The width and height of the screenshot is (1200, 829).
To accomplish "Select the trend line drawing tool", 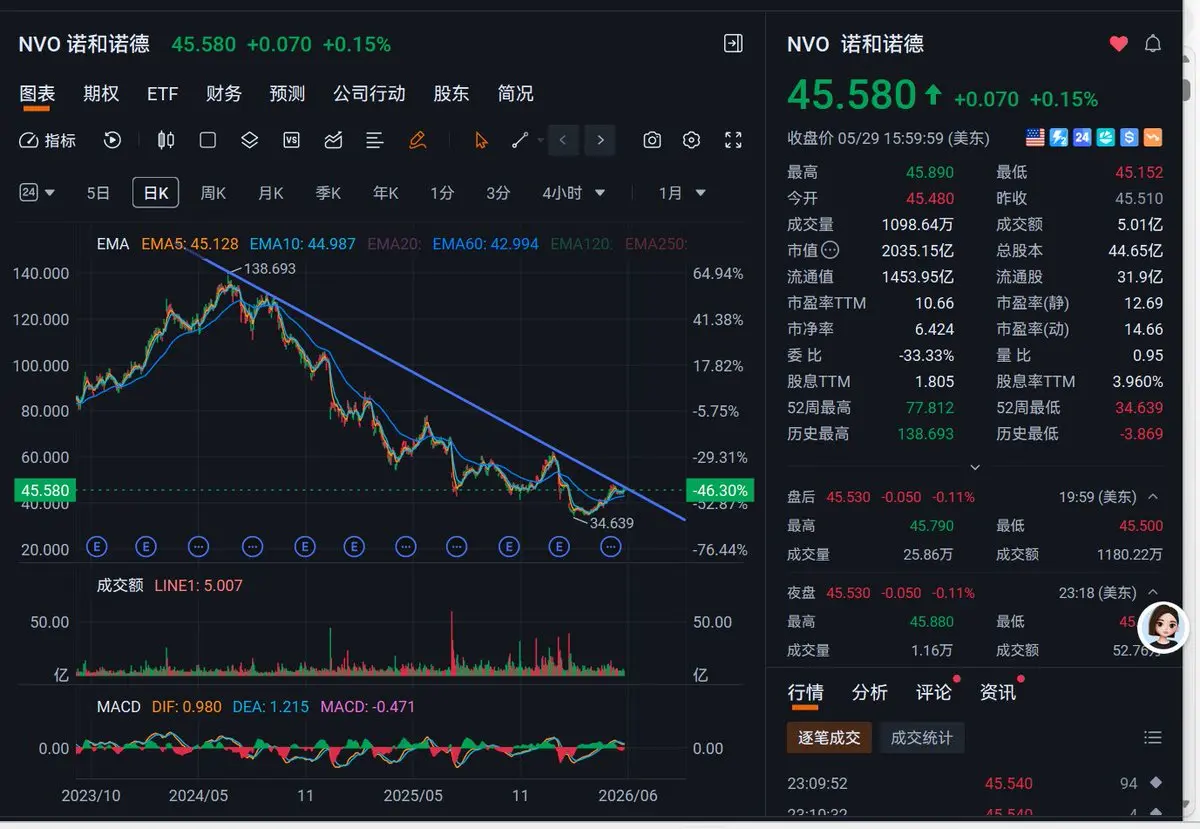I will tap(520, 140).
